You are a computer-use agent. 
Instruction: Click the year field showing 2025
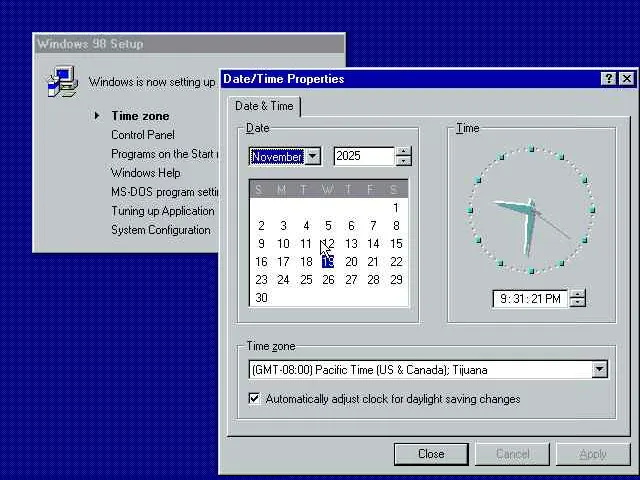coord(364,156)
